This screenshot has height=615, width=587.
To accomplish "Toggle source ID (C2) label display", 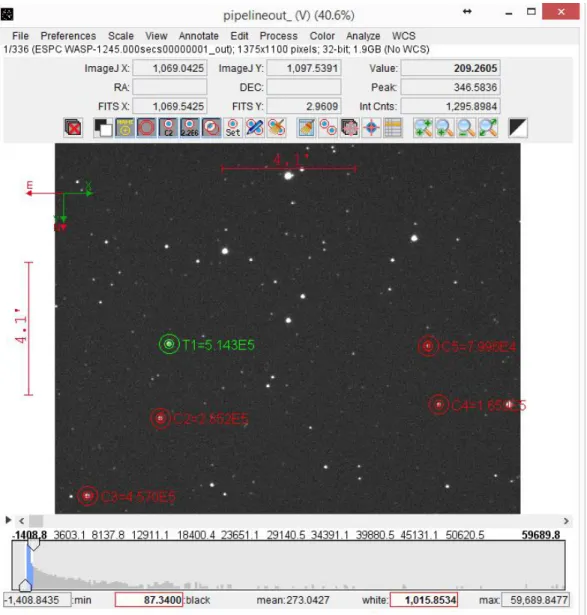I will 168,127.
